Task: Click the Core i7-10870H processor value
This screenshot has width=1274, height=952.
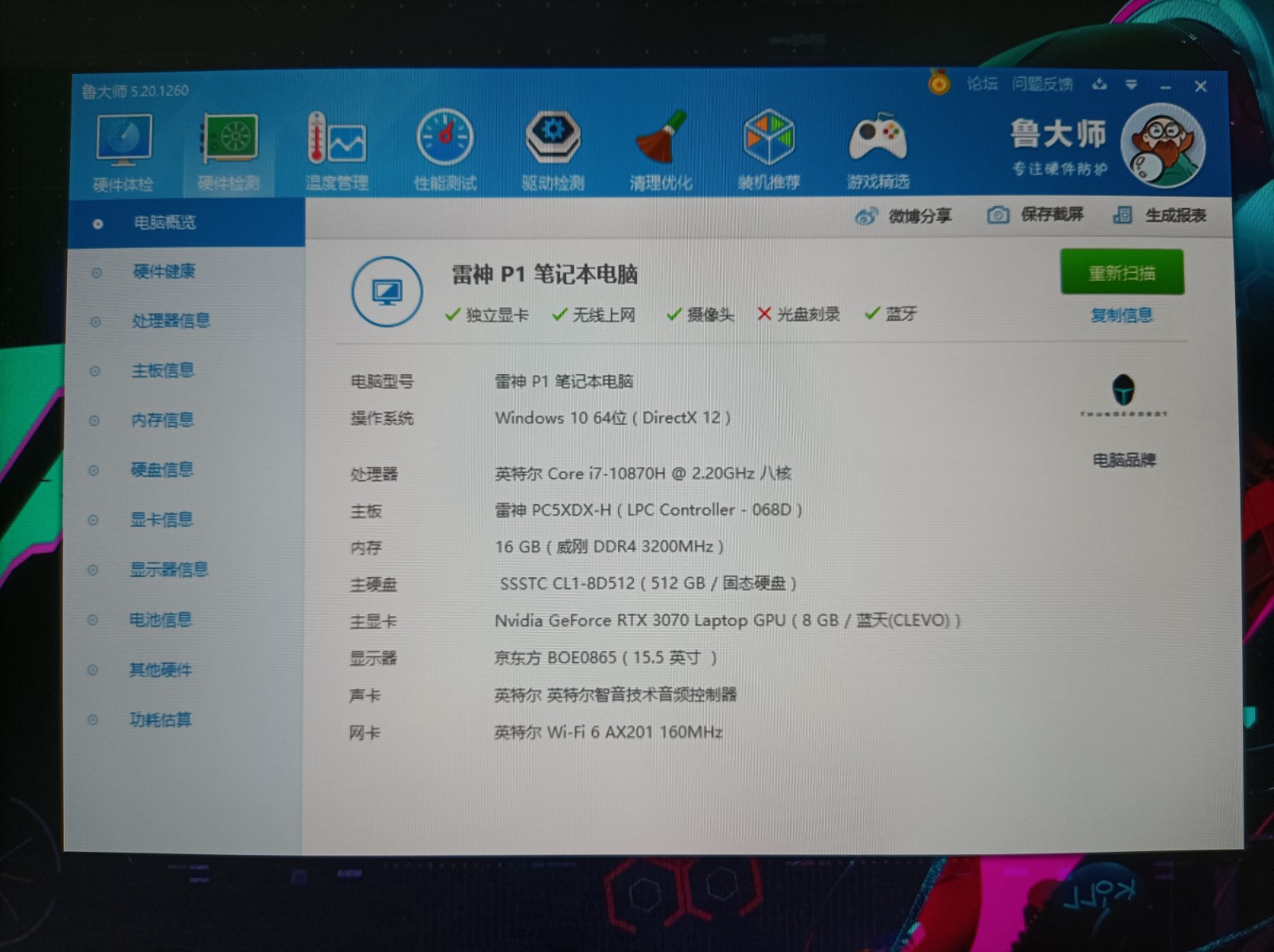Action: [x=643, y=474]
